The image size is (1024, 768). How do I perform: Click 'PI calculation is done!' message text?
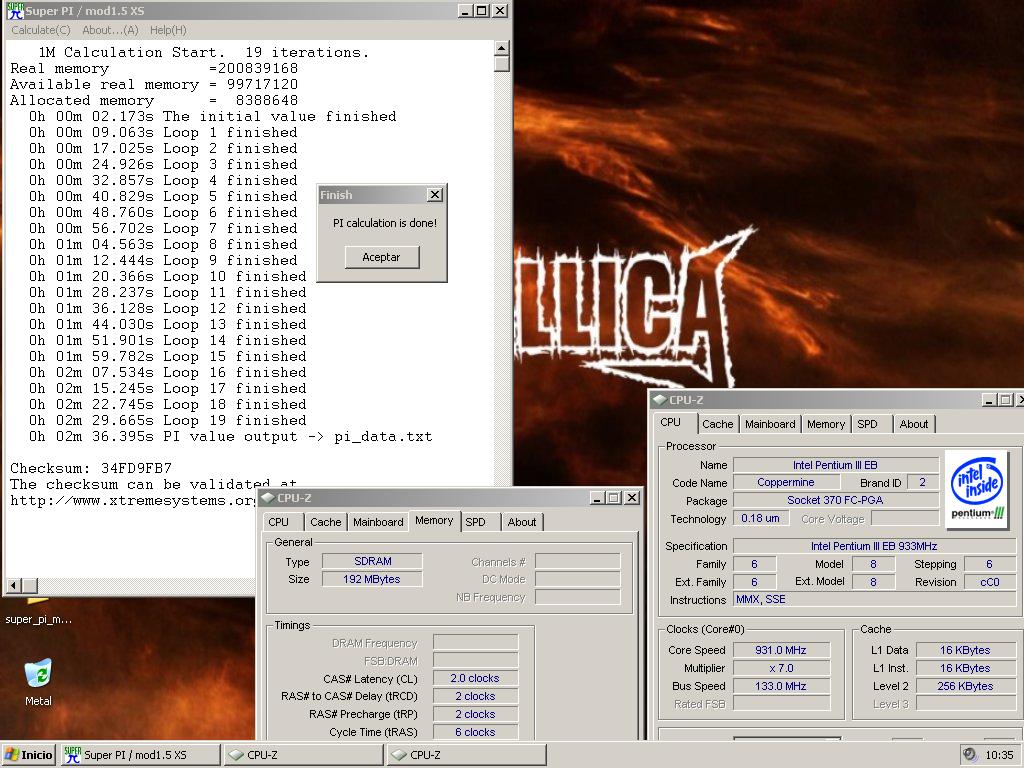click(385, 223)
